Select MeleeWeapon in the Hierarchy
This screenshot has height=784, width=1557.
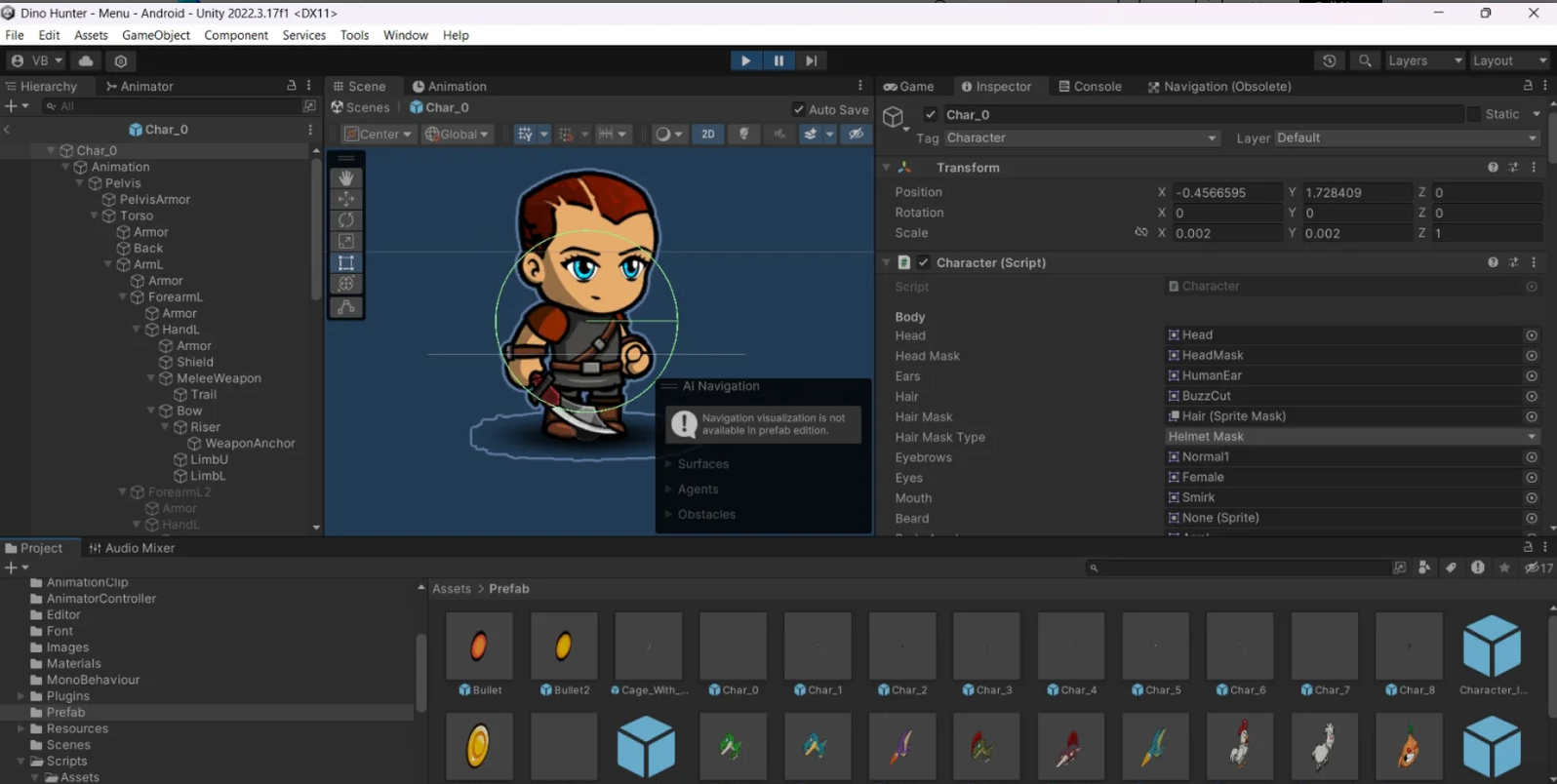[x=219, y=378]
